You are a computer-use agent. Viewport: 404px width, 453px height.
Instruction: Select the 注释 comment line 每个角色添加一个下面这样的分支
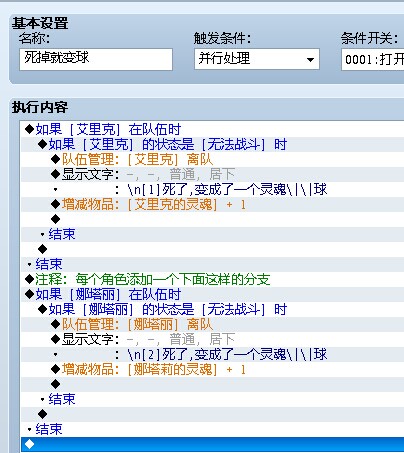212,279
